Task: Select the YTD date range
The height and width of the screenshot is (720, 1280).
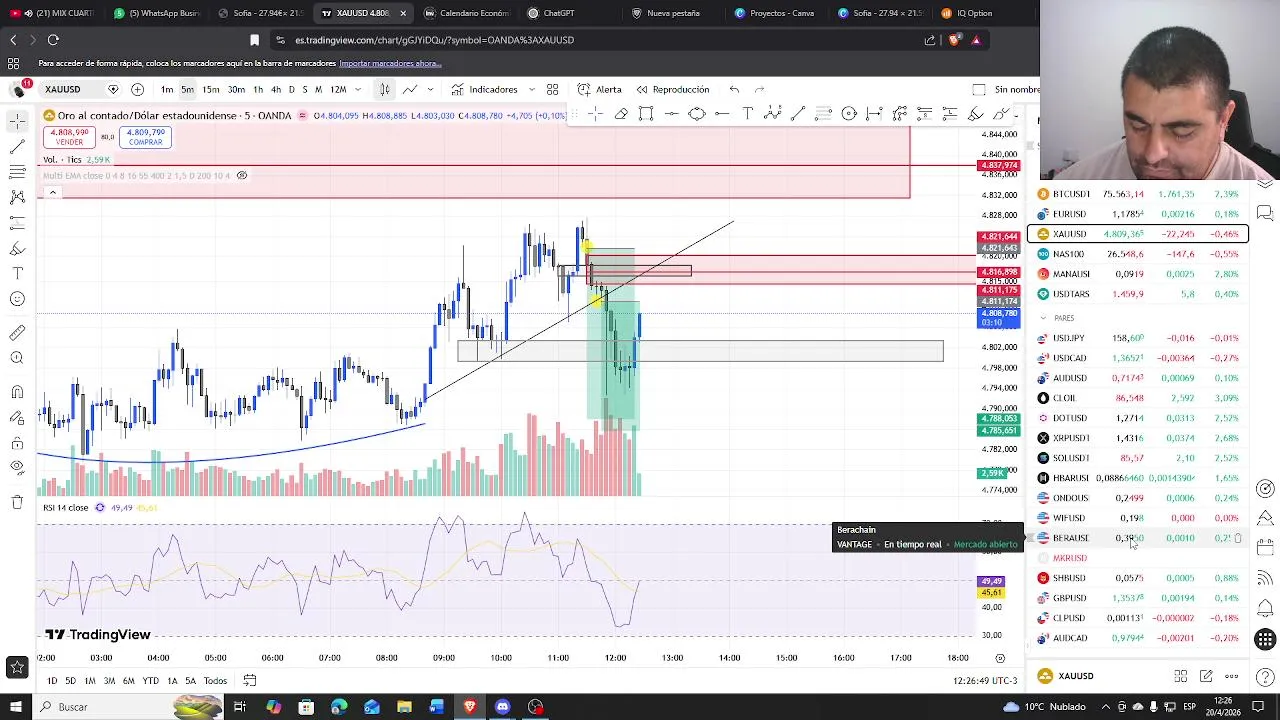Action: tap(150, 681)
